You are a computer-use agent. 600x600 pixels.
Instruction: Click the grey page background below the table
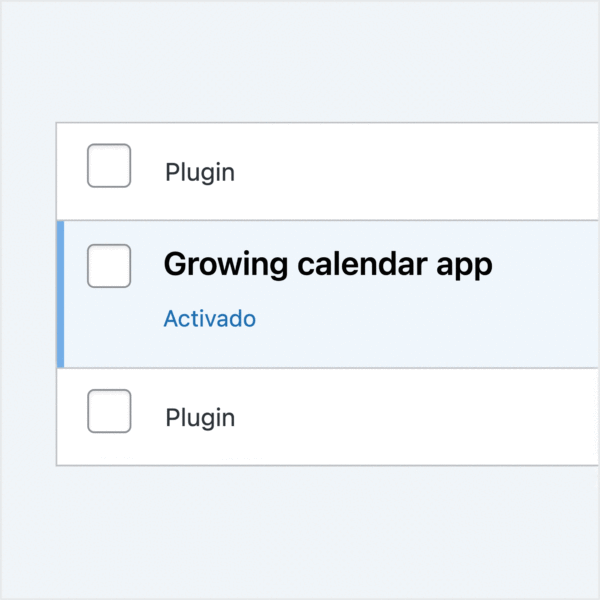tap(300, 530)
